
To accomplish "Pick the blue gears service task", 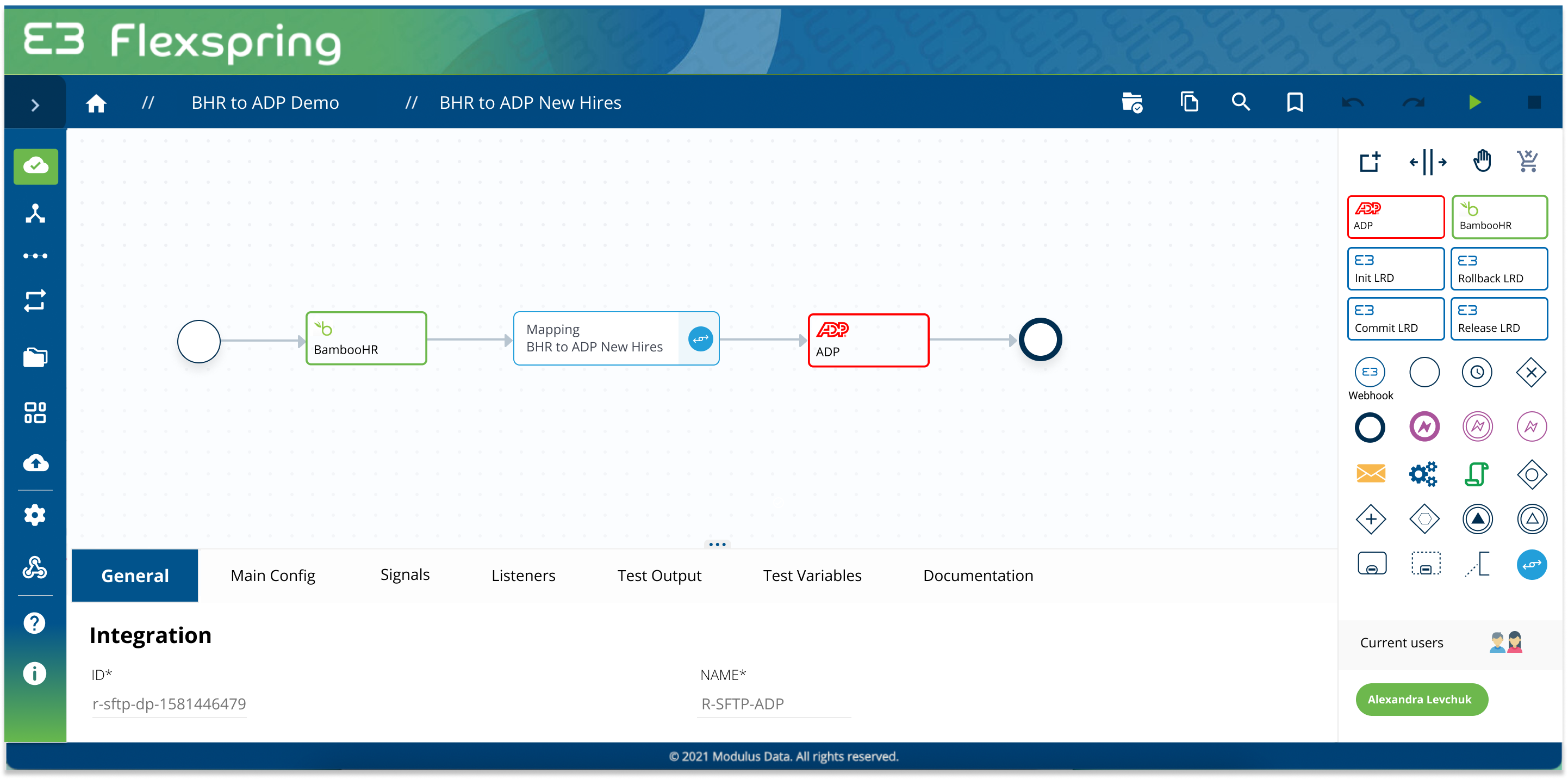I will (1423, 474).
